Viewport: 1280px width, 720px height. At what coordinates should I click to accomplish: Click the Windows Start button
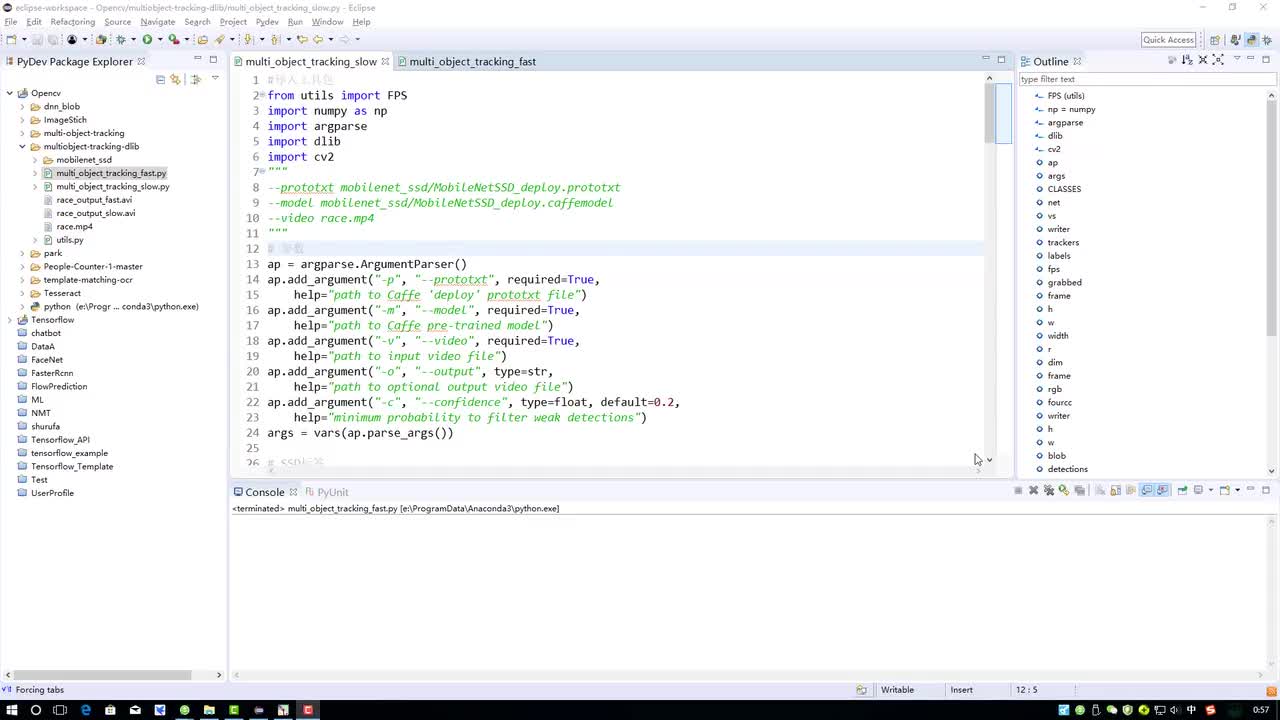[10, 710]
